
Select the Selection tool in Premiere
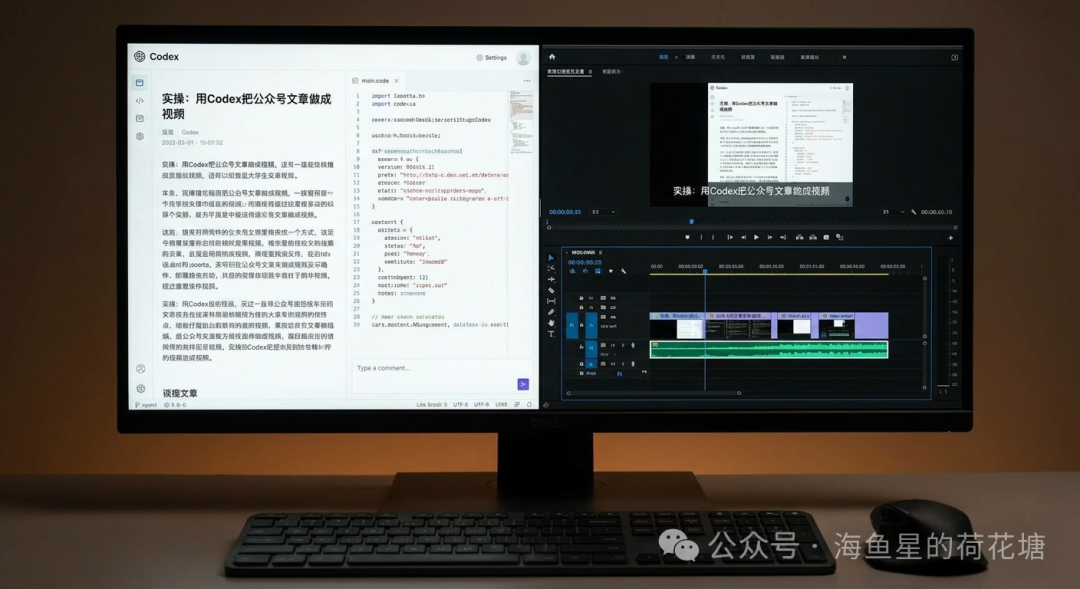[x=551, y=258]
